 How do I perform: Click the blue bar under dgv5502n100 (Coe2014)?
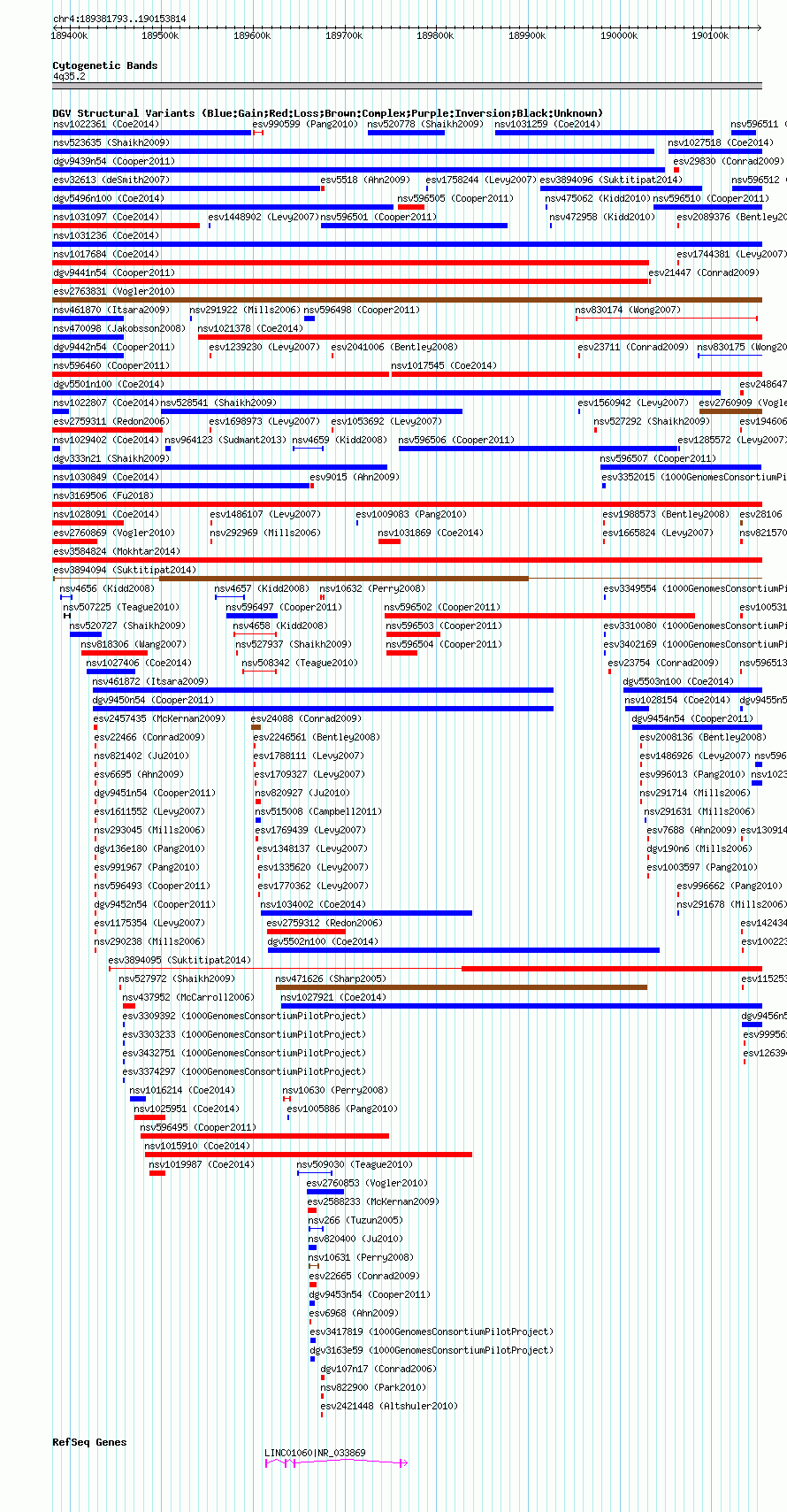tap(463, 950)
